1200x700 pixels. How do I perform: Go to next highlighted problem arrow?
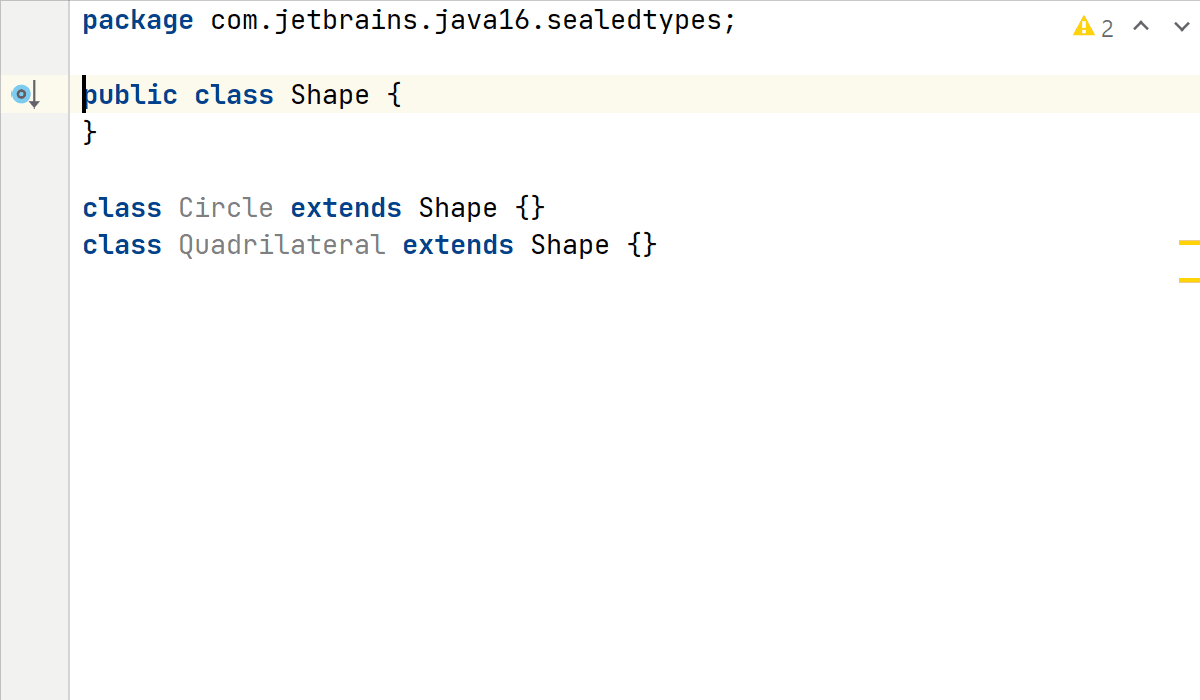point(1181,27)
